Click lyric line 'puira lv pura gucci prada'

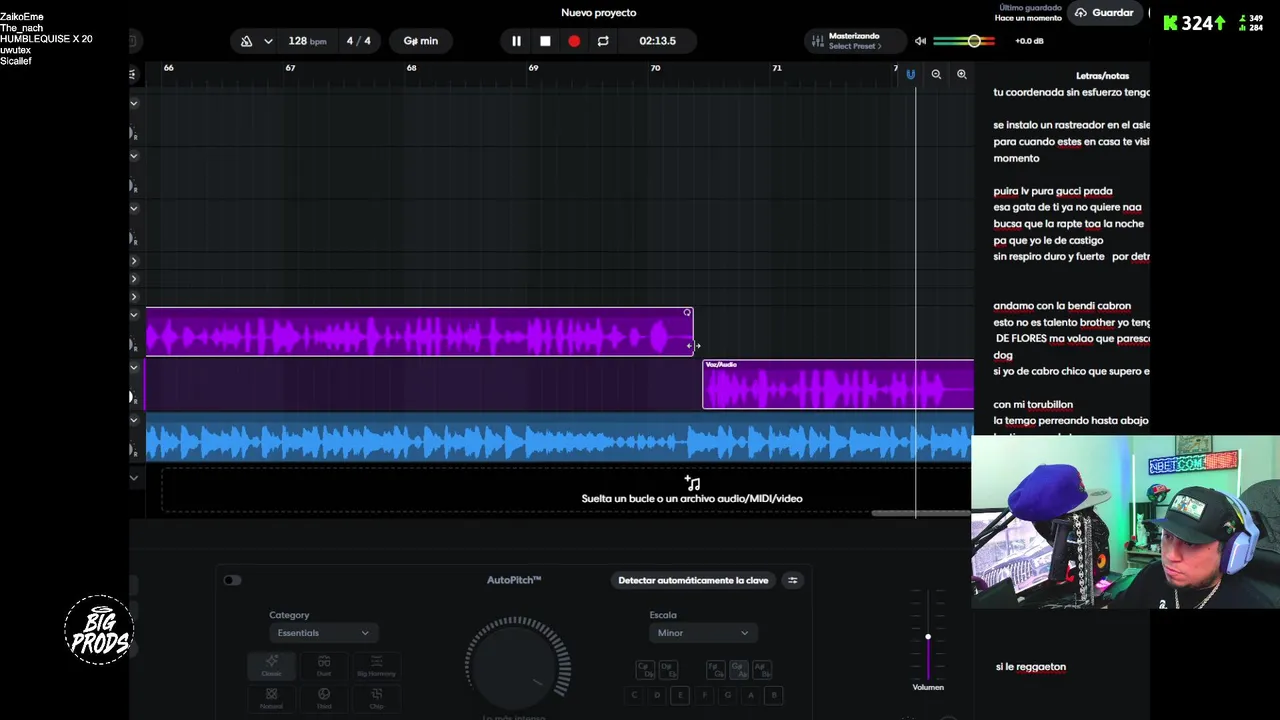1053,191
